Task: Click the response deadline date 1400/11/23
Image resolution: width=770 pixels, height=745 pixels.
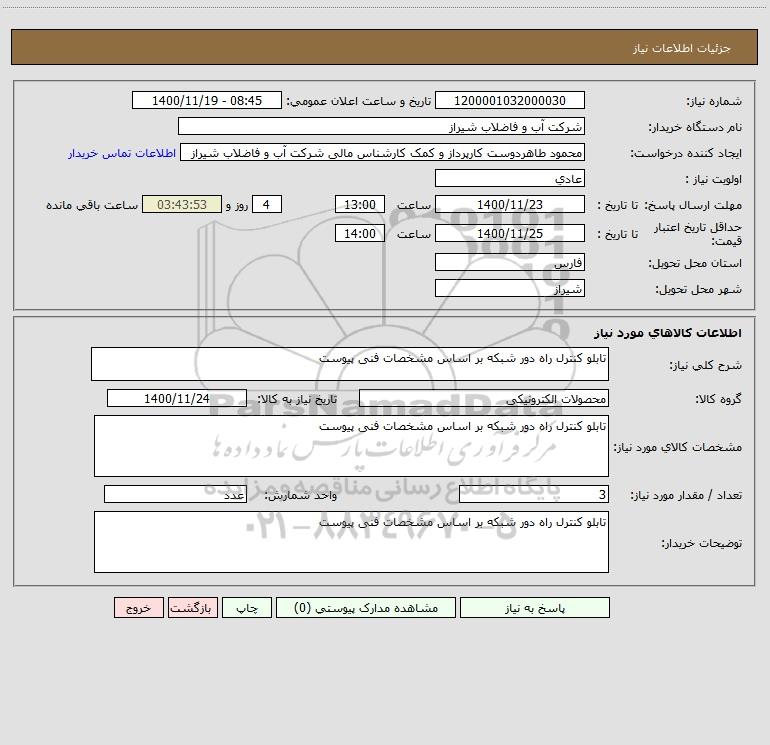Action: tap(510, 204)
